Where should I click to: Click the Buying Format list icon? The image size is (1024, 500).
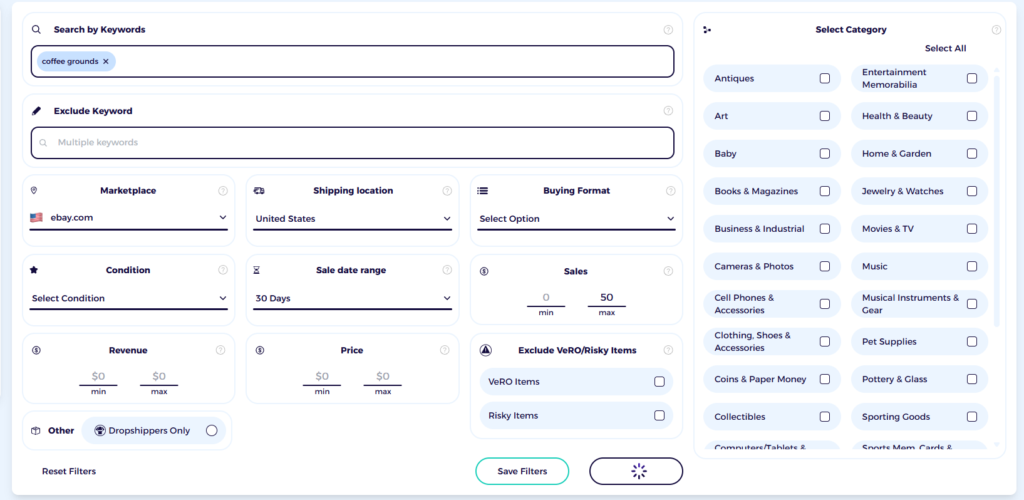[483, 191]
